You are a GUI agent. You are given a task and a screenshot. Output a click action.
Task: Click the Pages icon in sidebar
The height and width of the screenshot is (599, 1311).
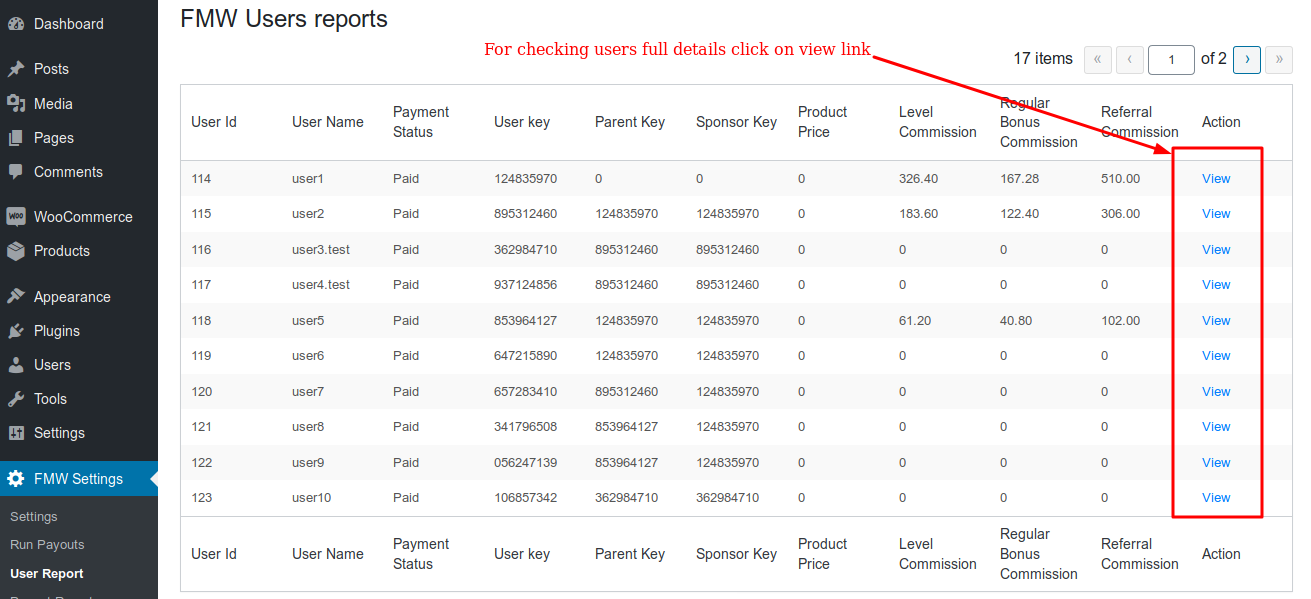pyautogui.click(x=16, y=138)
